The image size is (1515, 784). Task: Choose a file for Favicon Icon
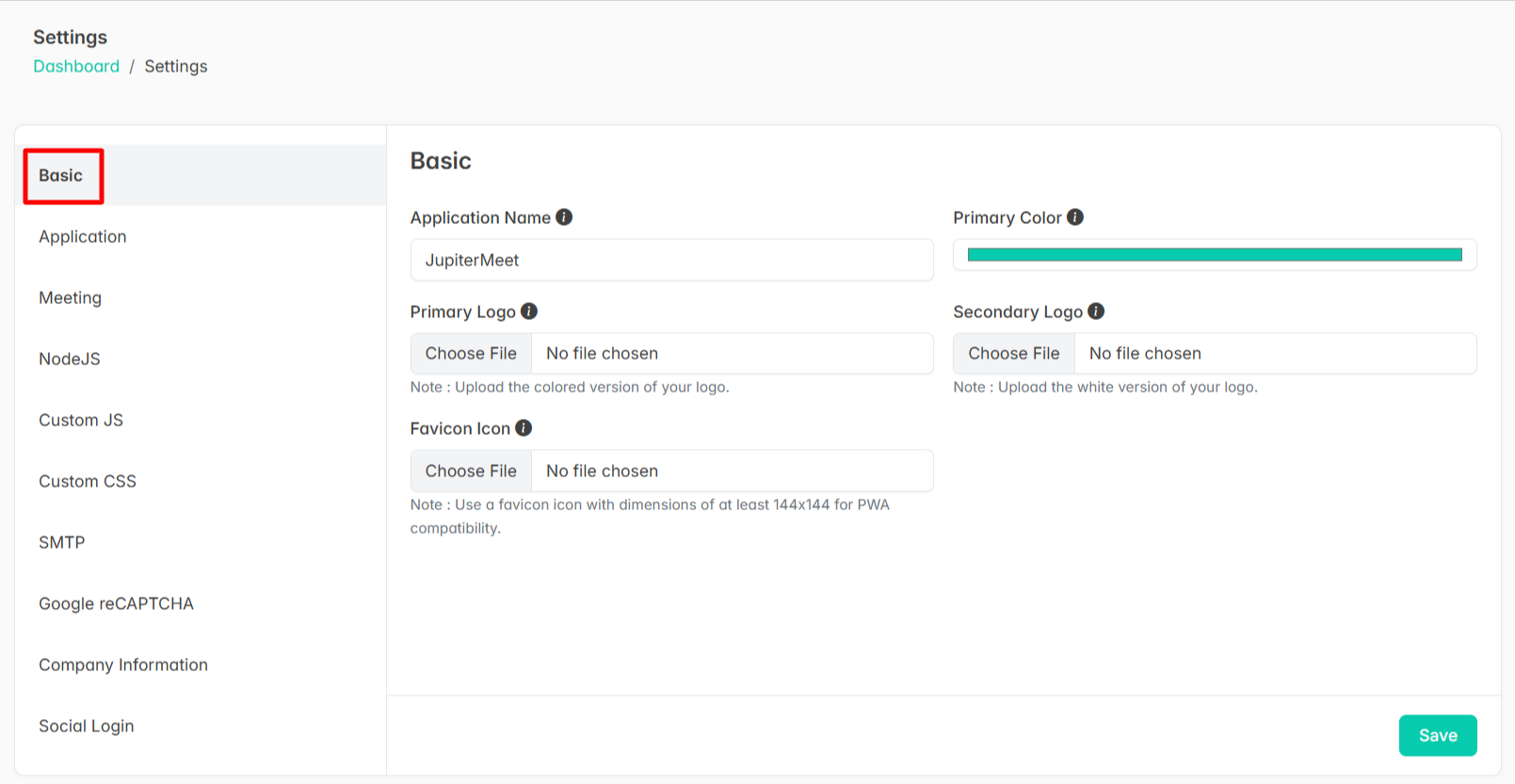coord(471,471)
